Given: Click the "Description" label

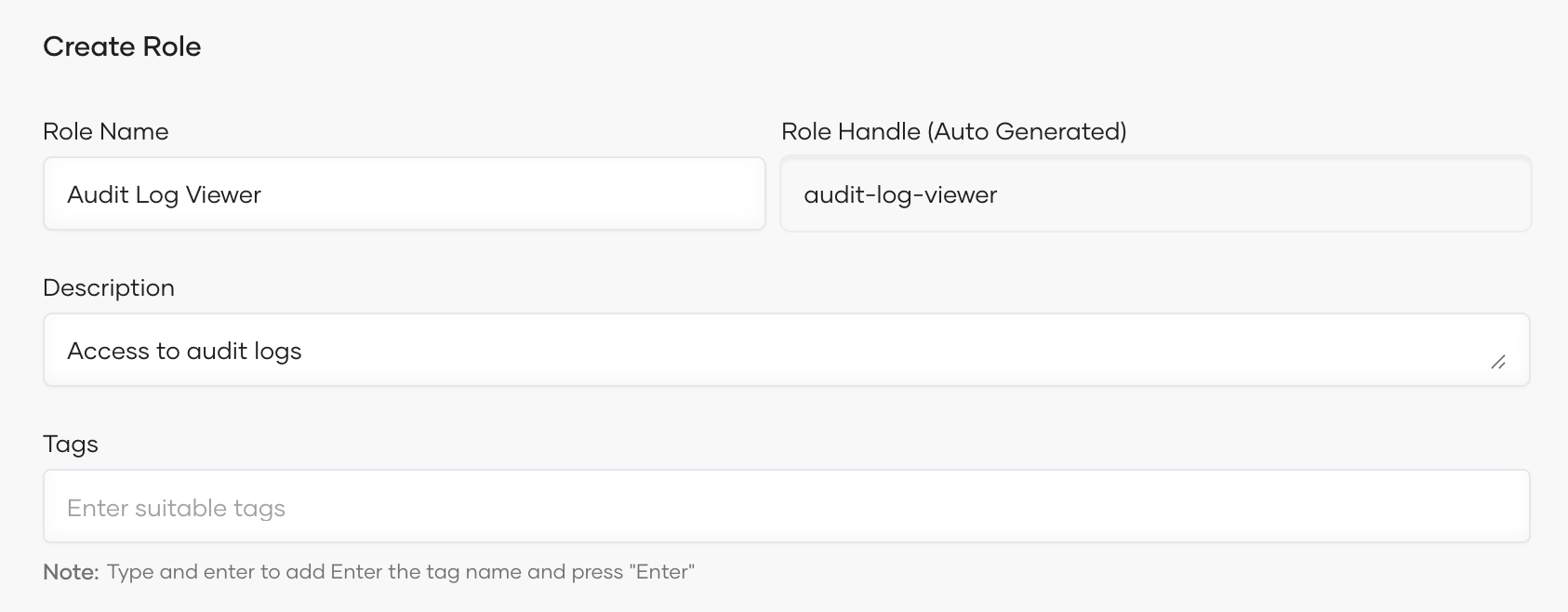Looking at the screenshot, I should [109, 288].
